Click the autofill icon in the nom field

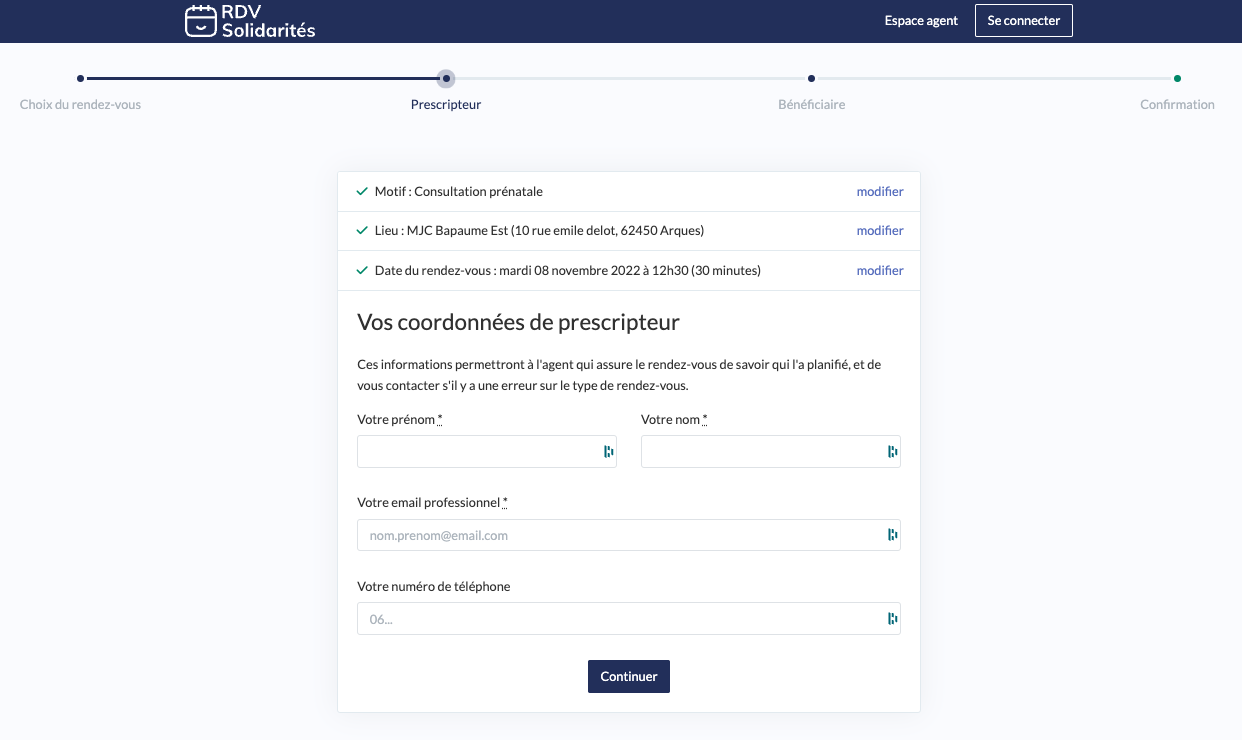pyautogui.click(x=892, y=451)
